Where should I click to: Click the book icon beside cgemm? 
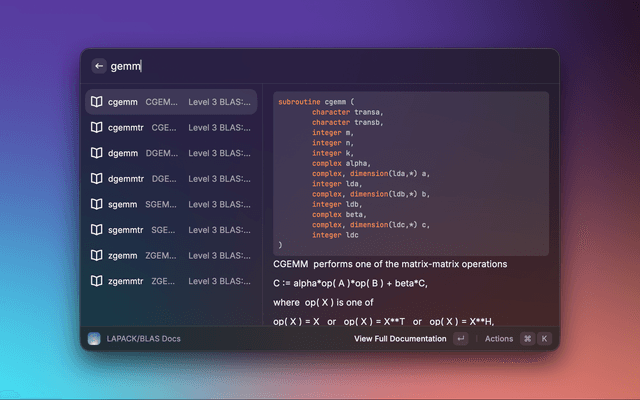pyautogui.click(x=96, y=102)
